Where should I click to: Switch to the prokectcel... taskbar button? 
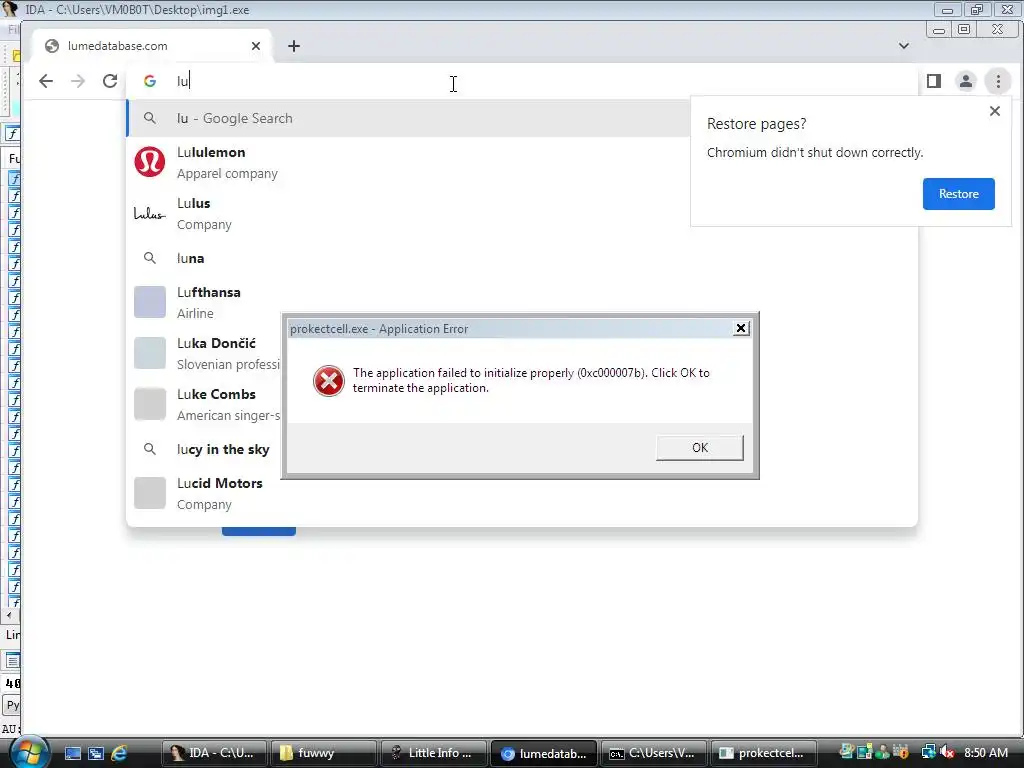763,753
